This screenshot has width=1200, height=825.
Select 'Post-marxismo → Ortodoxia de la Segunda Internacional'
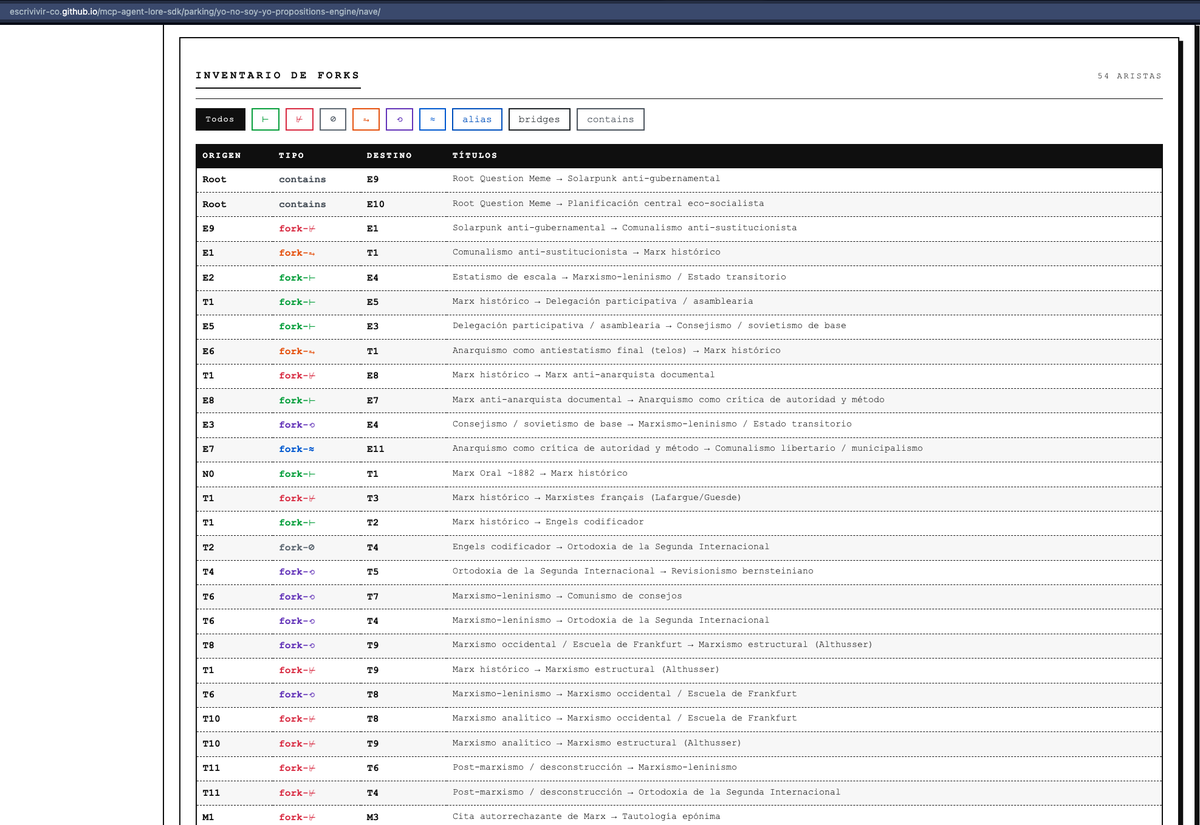point(646,792)
